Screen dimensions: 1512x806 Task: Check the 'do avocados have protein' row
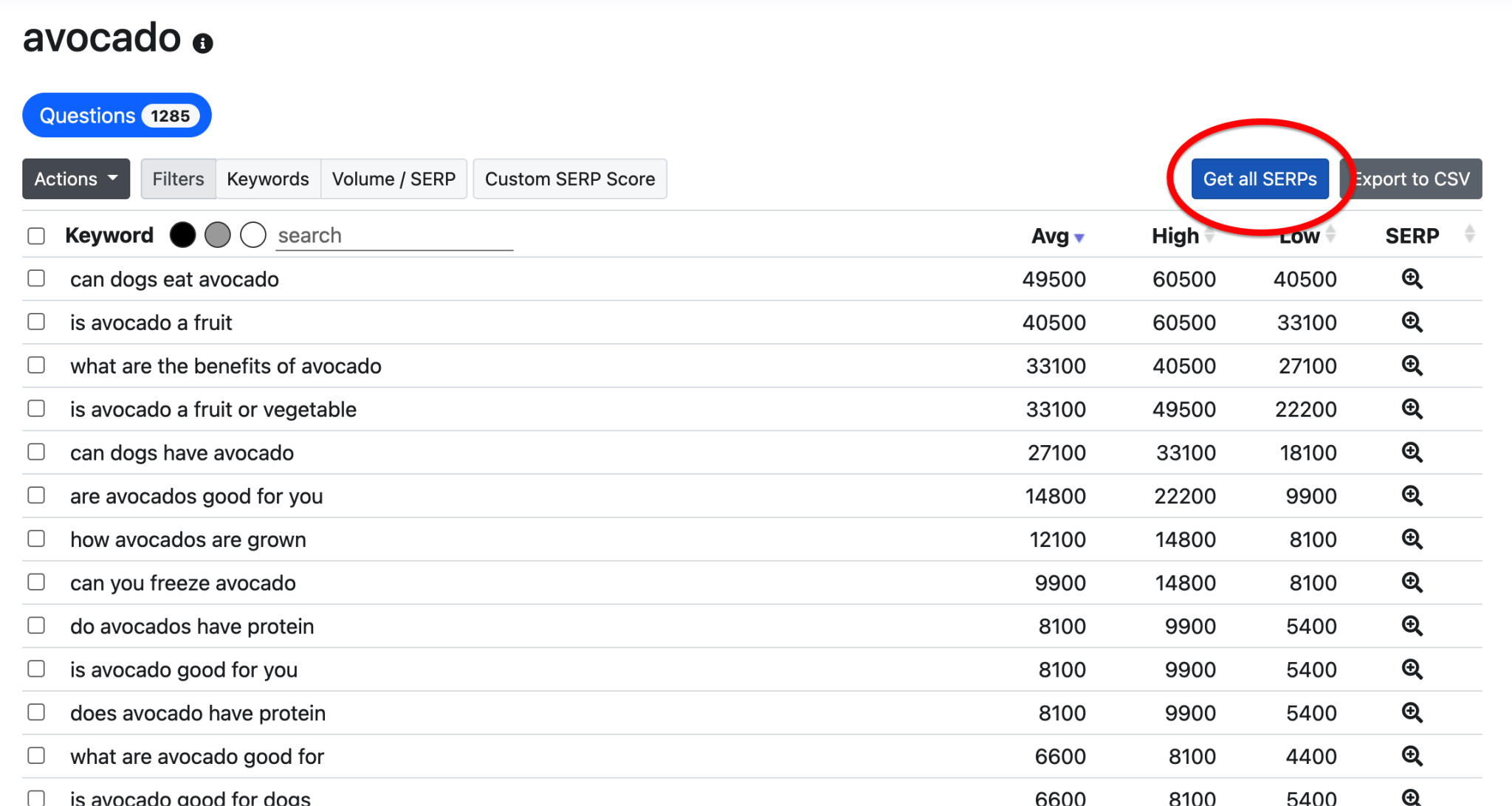click(x=36, y=626)
